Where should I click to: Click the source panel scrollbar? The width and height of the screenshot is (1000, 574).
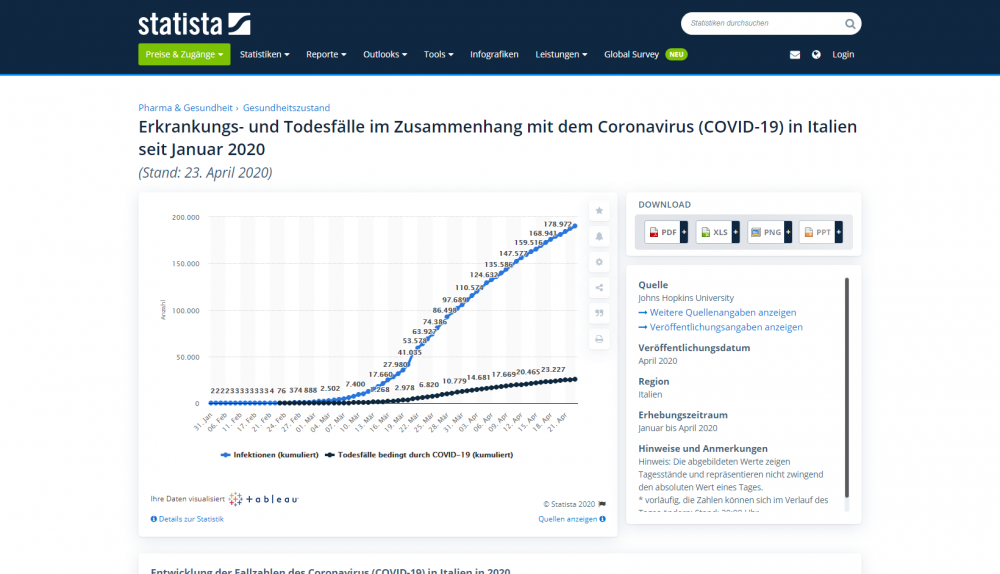tap(847, 390)
